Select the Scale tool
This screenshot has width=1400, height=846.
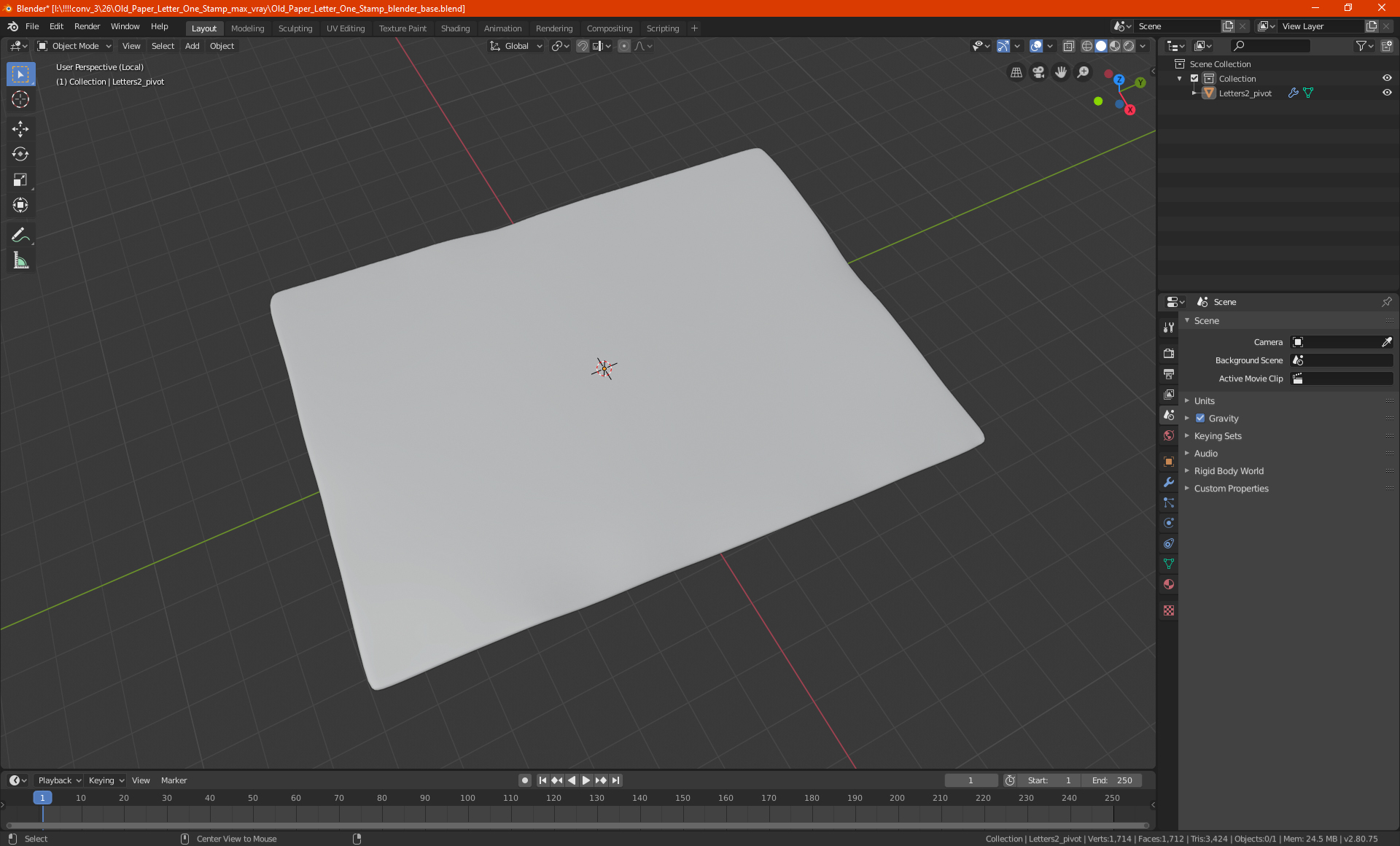pos(20,179)
